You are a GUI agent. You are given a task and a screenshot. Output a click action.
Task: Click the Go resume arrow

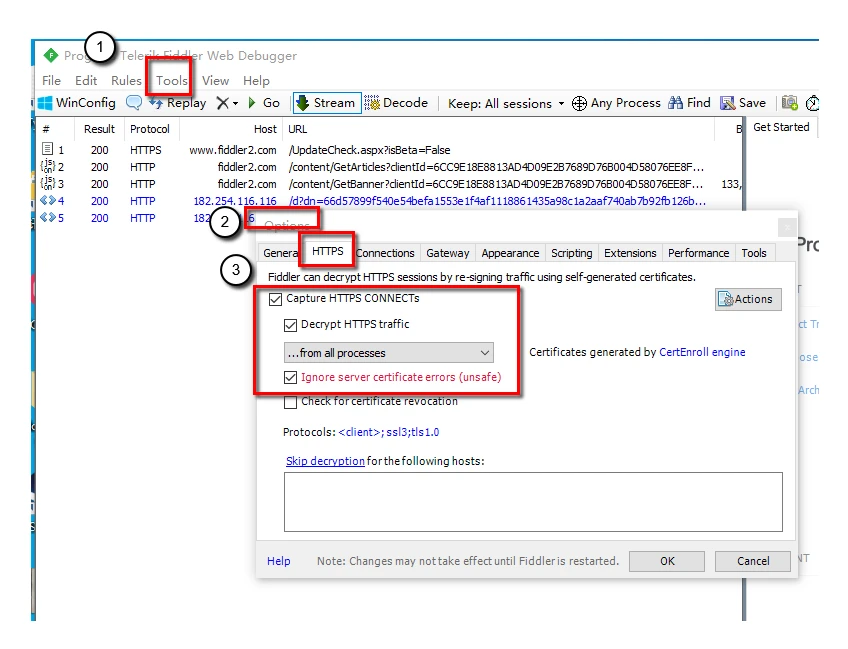click(x=251, y=103)
